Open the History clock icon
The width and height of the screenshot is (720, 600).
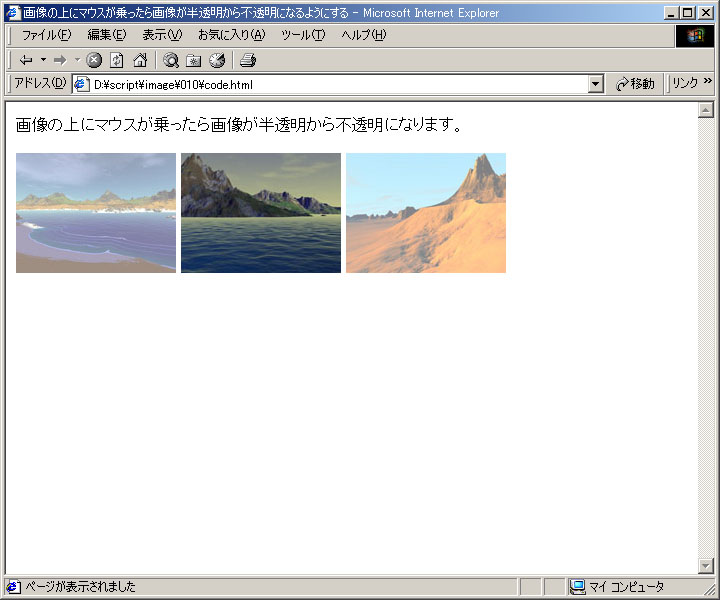click(217, 60)
